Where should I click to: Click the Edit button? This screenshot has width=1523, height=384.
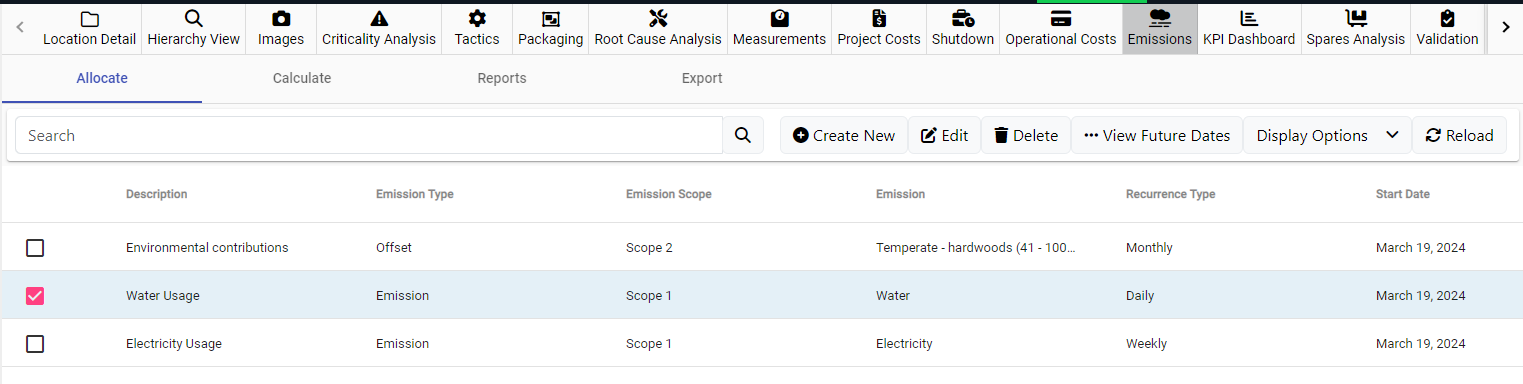pos(944,135)
